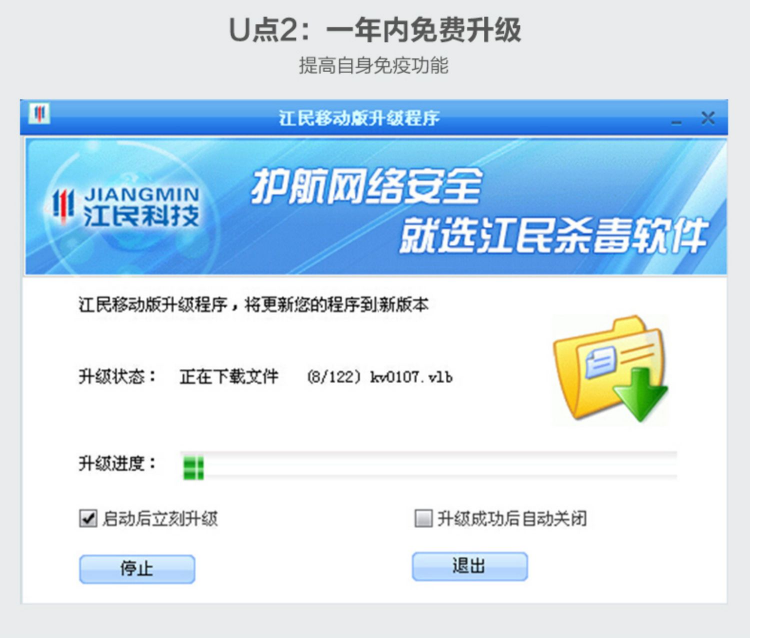This screenshot has width=757, height=638.
Task: Click the window title 江民移动版升级程序
Action: (359, 118)
